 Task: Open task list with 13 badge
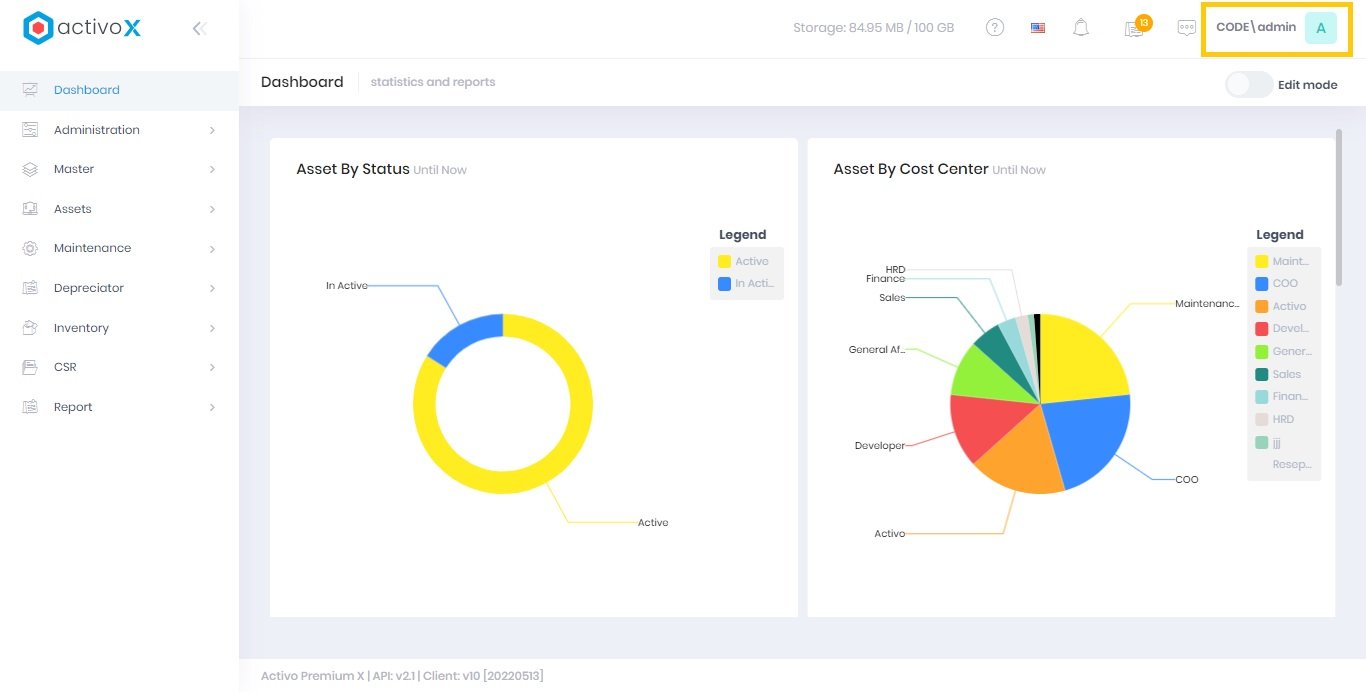(x=1135, y=28)
